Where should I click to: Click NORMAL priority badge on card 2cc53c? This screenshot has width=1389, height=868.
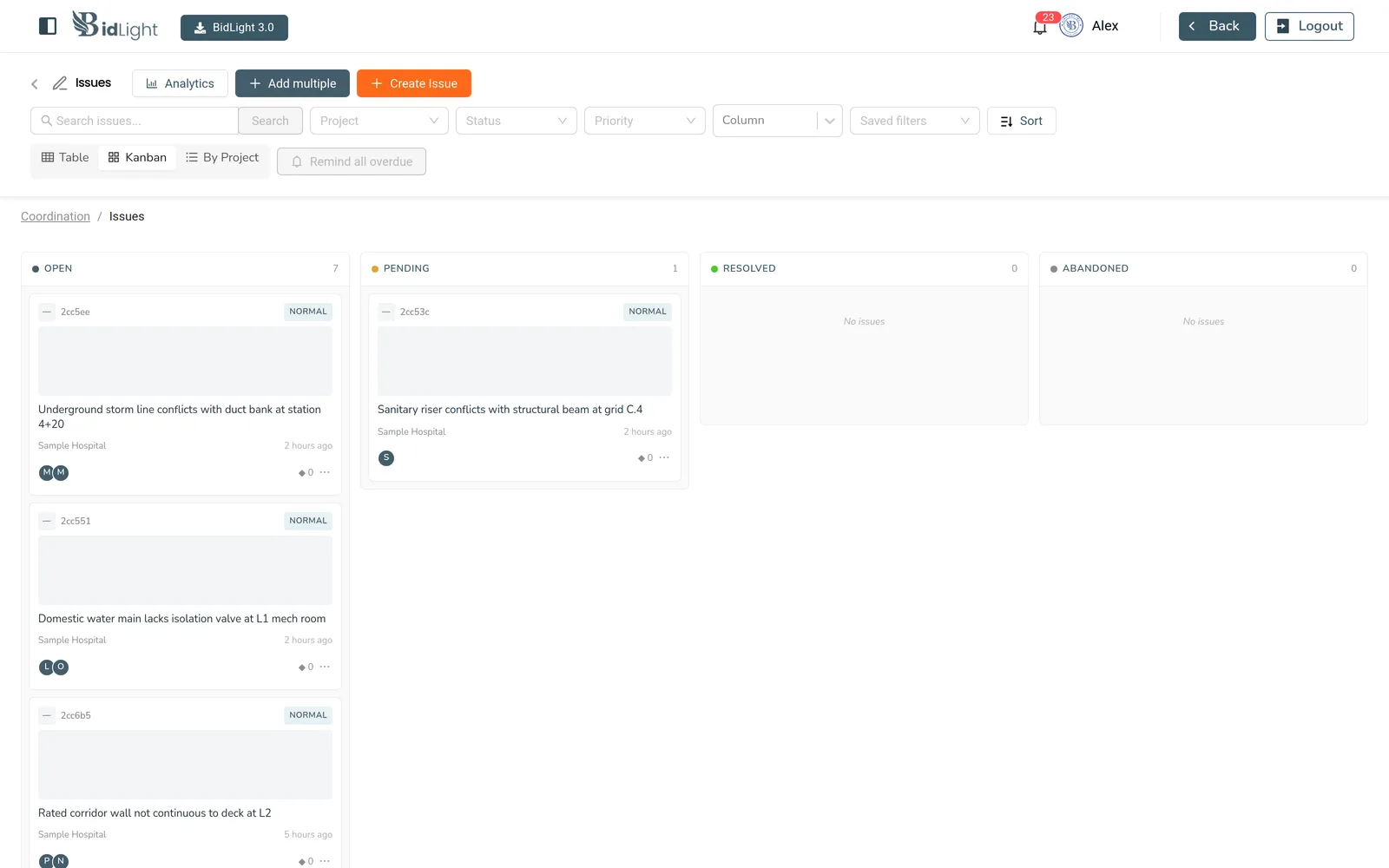click(648, 312)
